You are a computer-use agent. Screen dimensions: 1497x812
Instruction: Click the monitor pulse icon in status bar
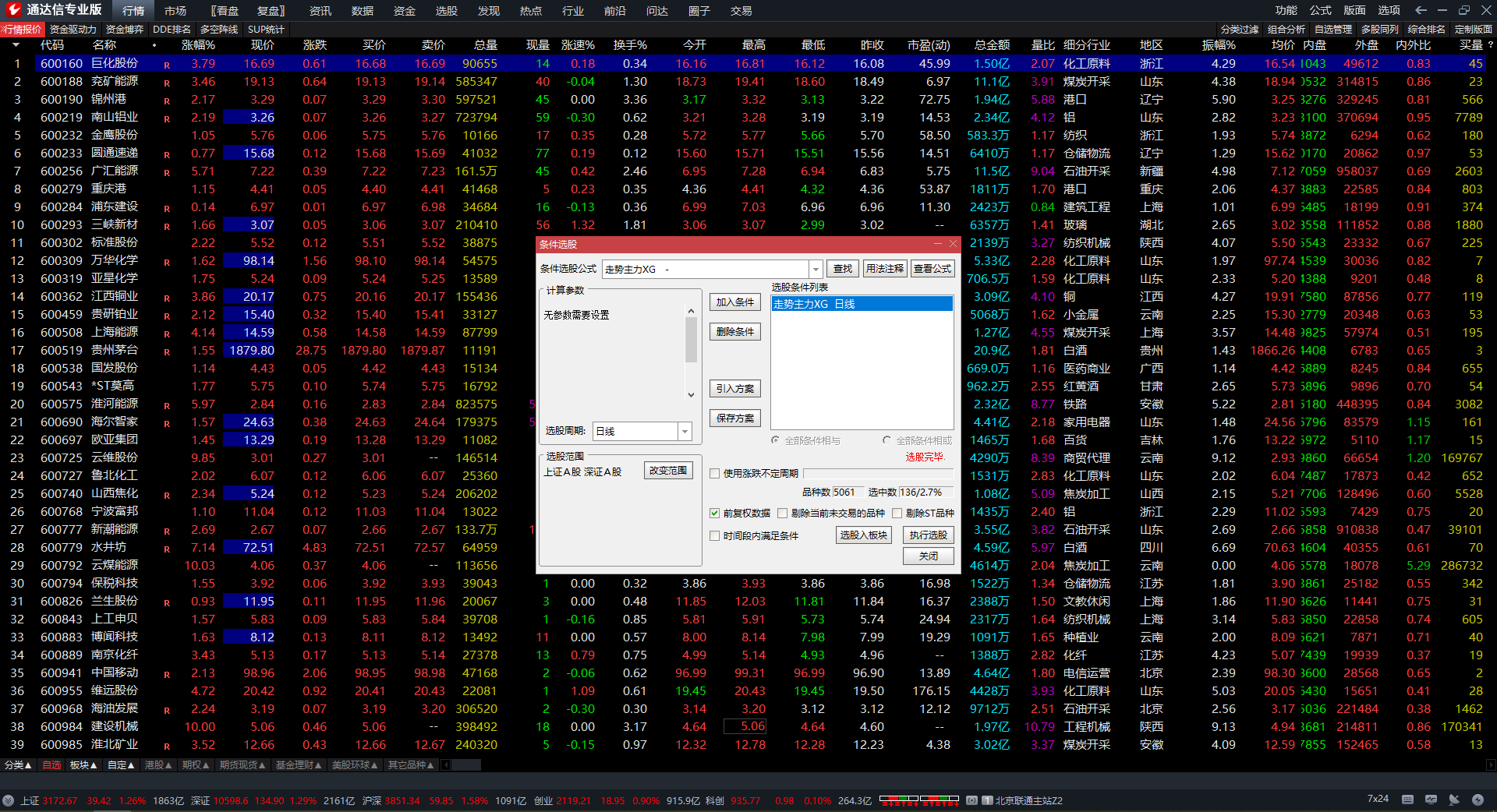(x=1431, y=800)
